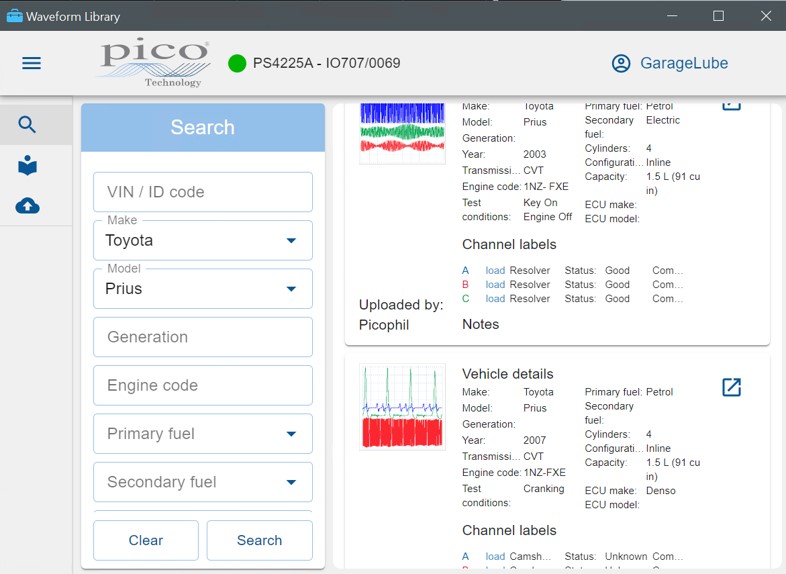Expand the Make dropdown showing Toyota
The image size is (786, 574).
(x=291, y=241)
